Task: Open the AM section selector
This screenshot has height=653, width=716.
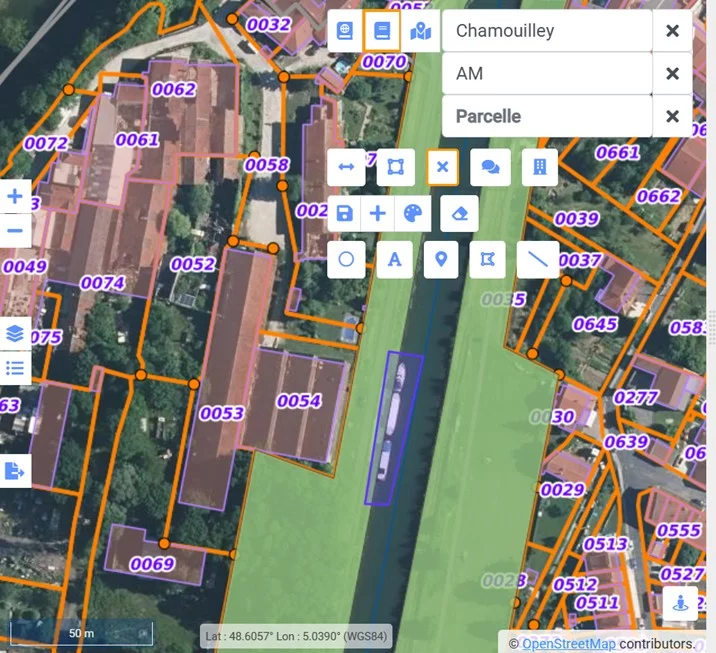Action: pos(547,73)
